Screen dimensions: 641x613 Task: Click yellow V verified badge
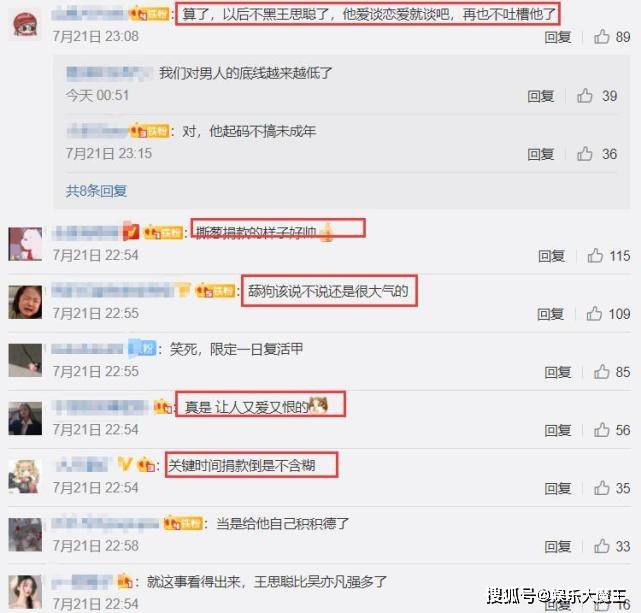(125, 464)
